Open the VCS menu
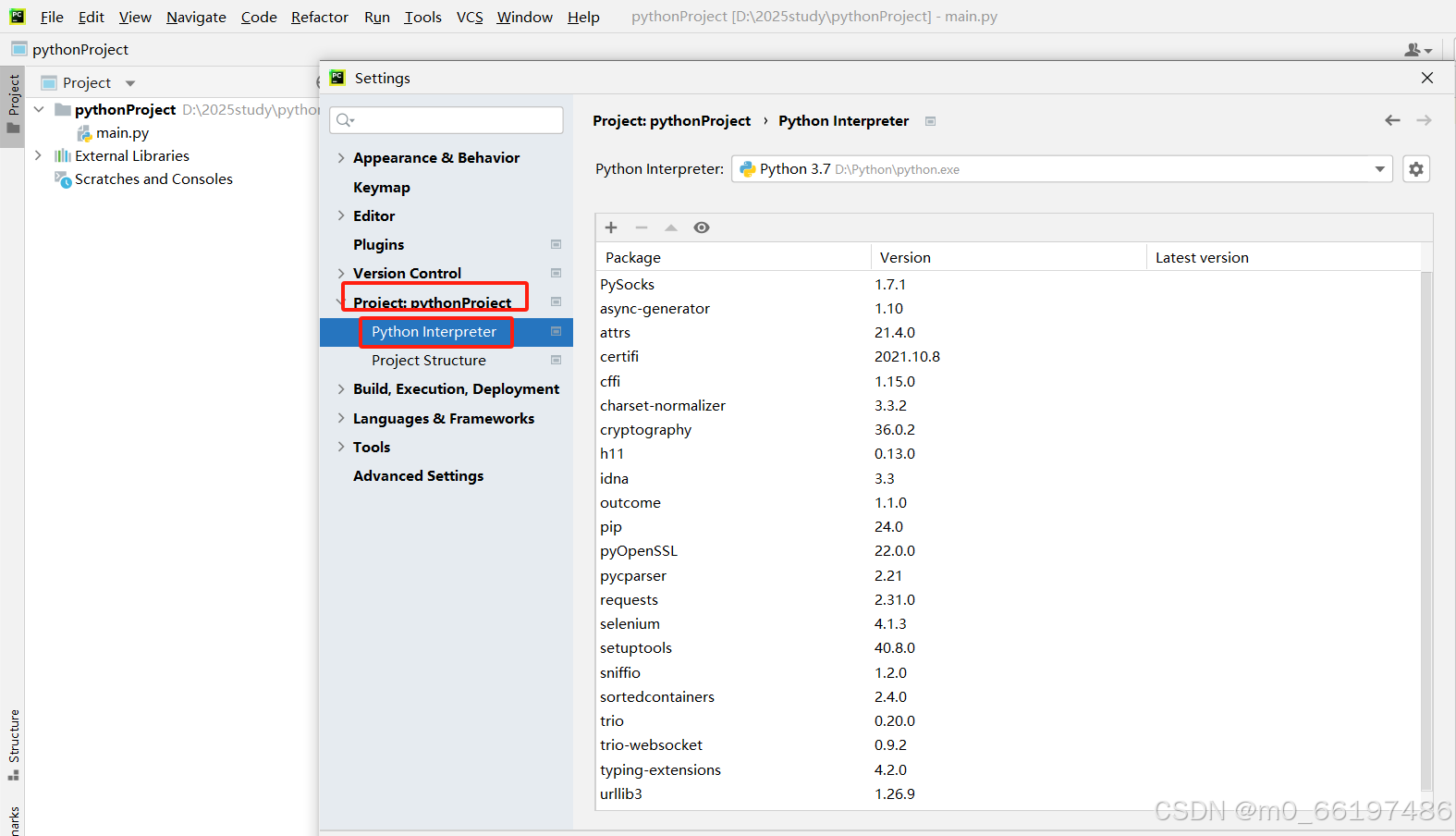Viewport: 1456px width, 836px height. (470, 17)
